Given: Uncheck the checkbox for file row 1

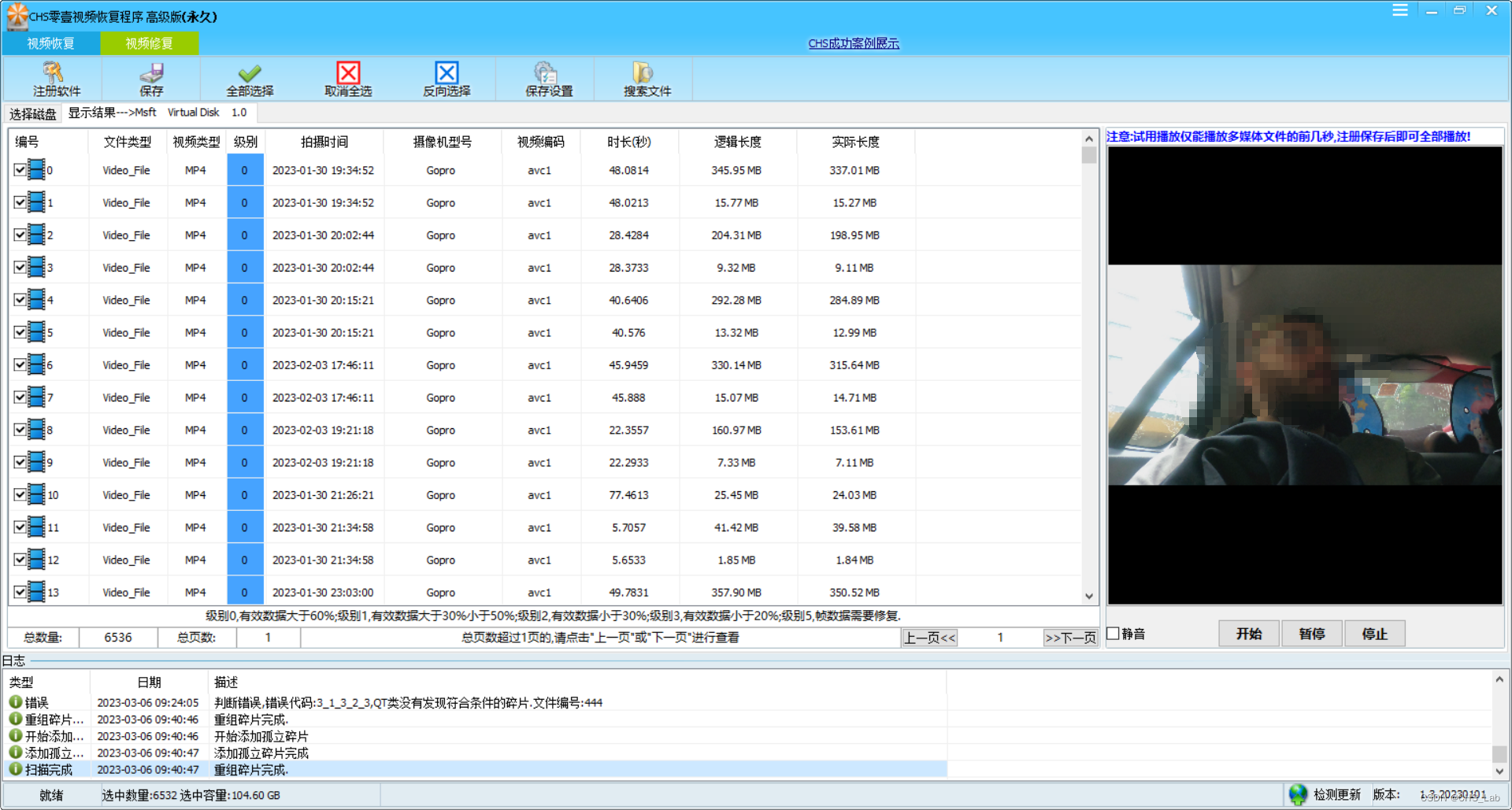Looking at the screenshot, I should (20, 202).
